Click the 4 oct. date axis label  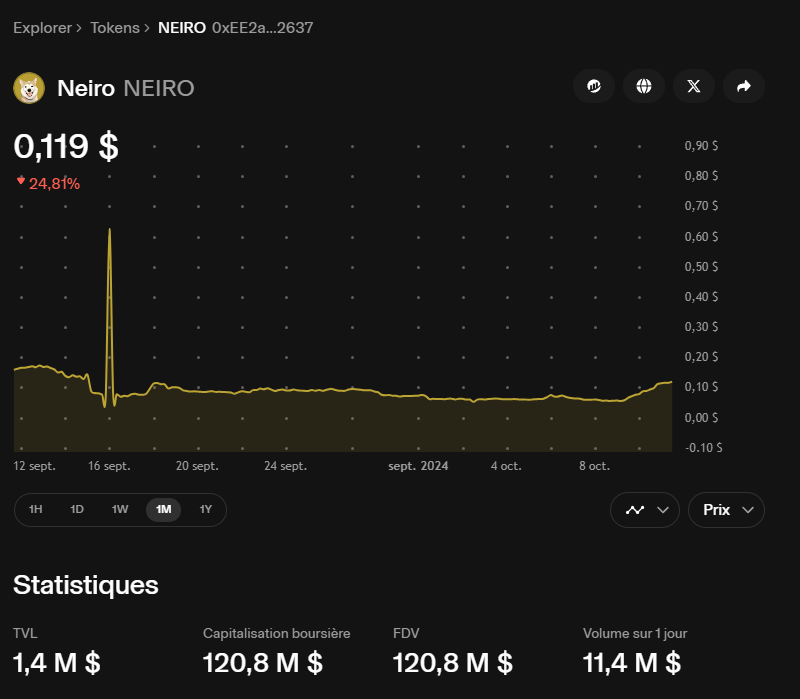click(x=506, y=466)
